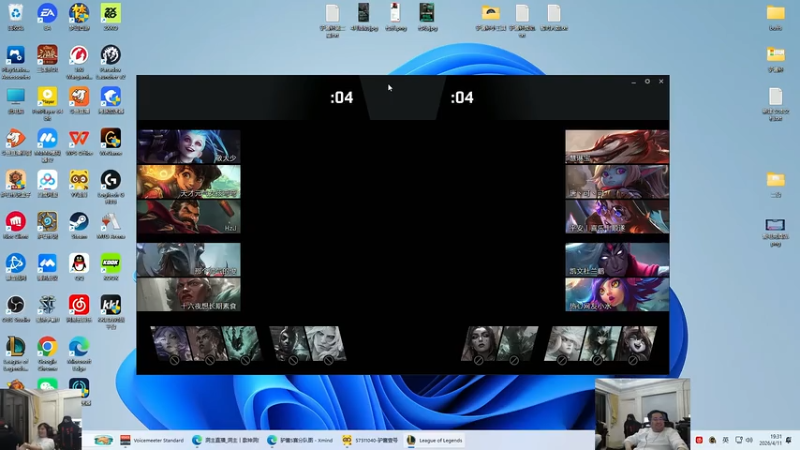Open the volume icon in system tray

(749, 440)
